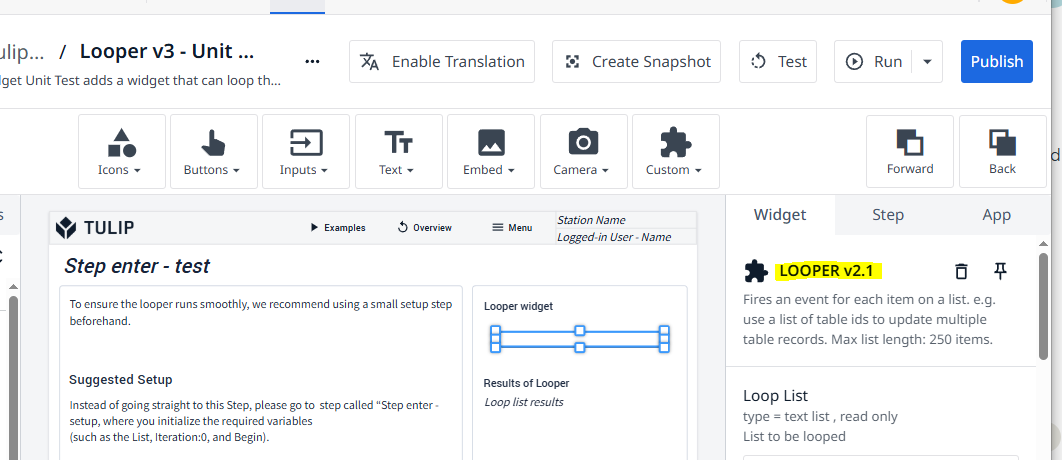Click the Logged-in User - Name field
Screen dimensions: 1062x460
pyautogui.click(x=625, y=237)
